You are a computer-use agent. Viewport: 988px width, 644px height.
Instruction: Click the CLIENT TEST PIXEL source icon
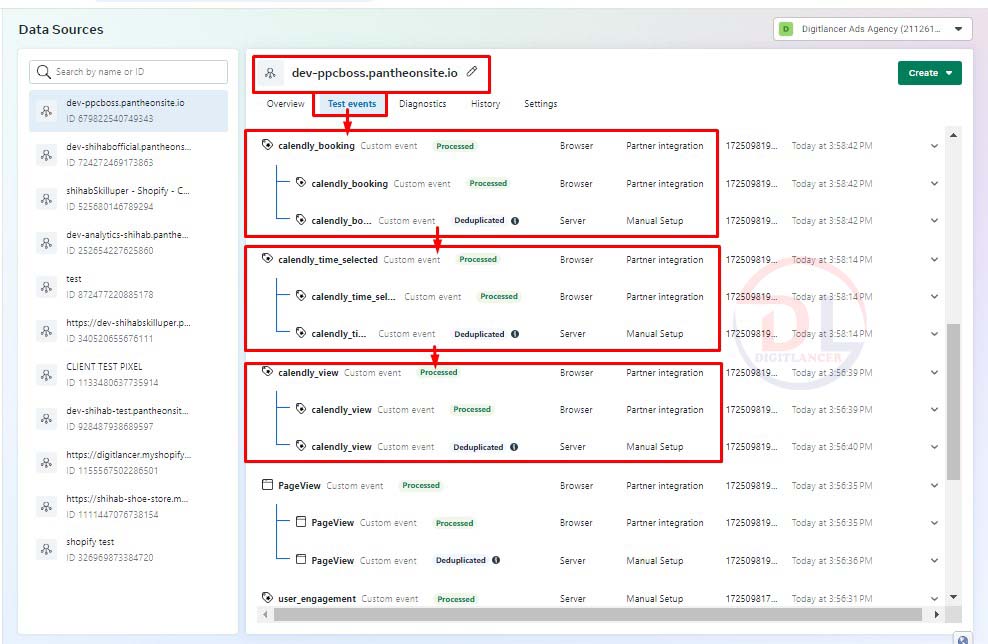coord(46,376)
